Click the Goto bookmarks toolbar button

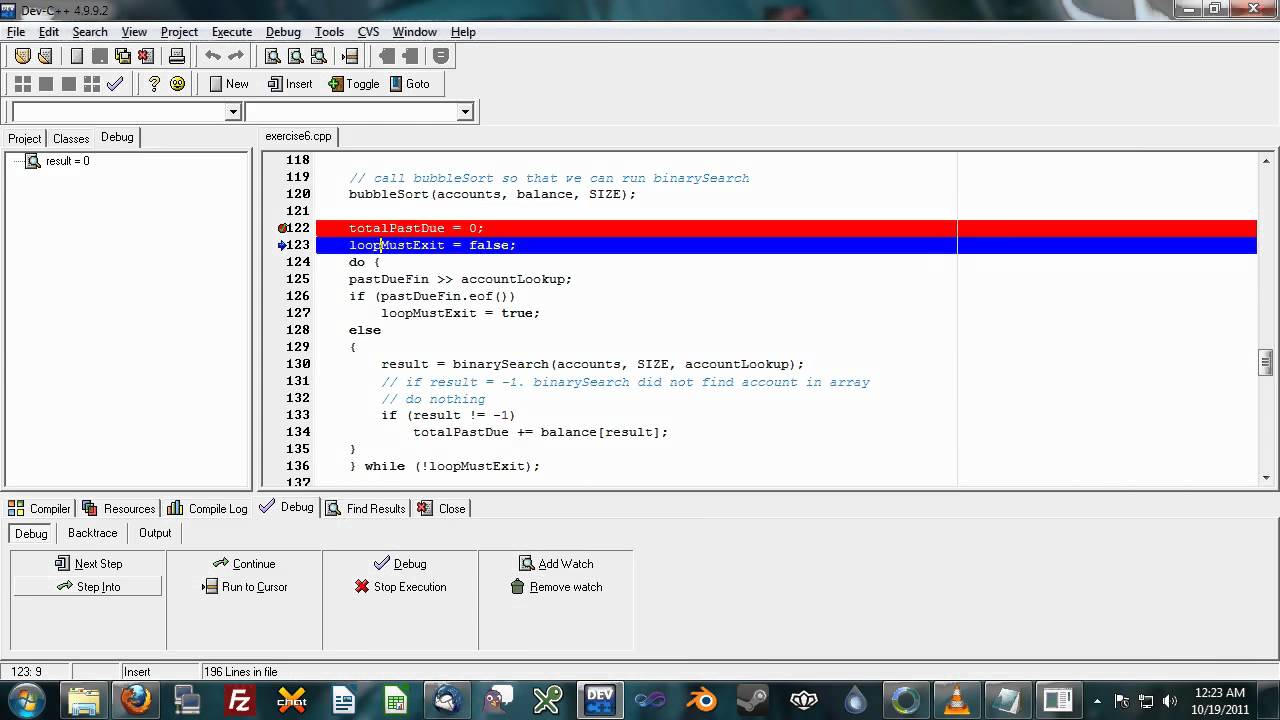410,84
